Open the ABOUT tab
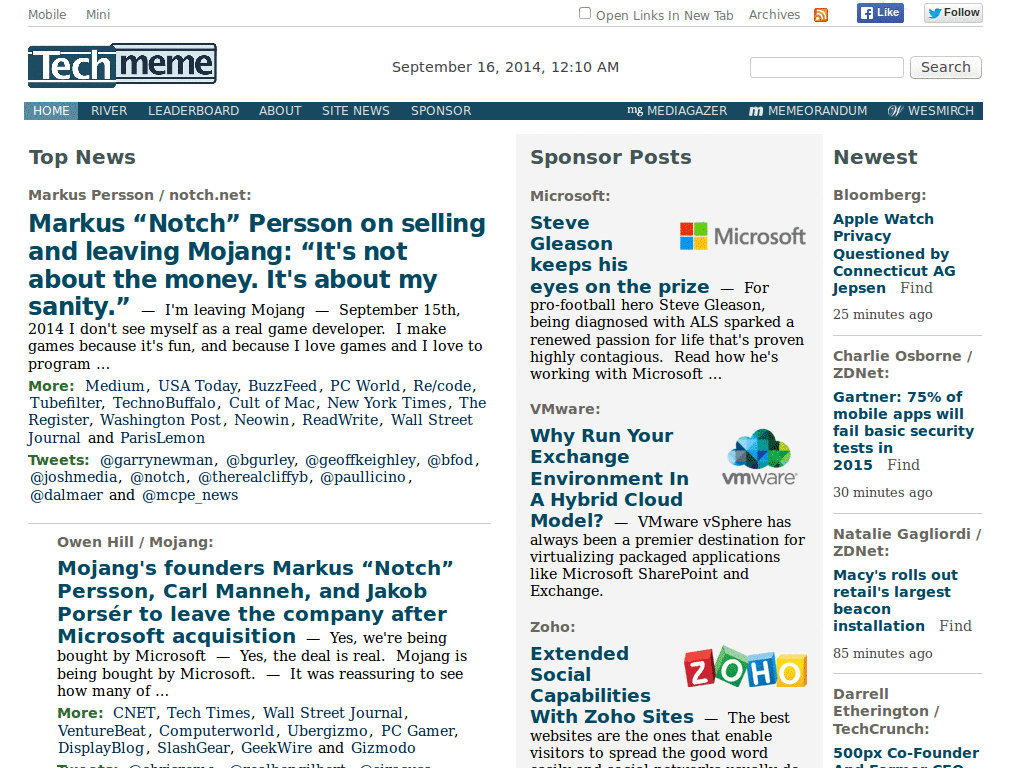The width and height of the screenshot is (1024, 768). [x=280, y=110]
